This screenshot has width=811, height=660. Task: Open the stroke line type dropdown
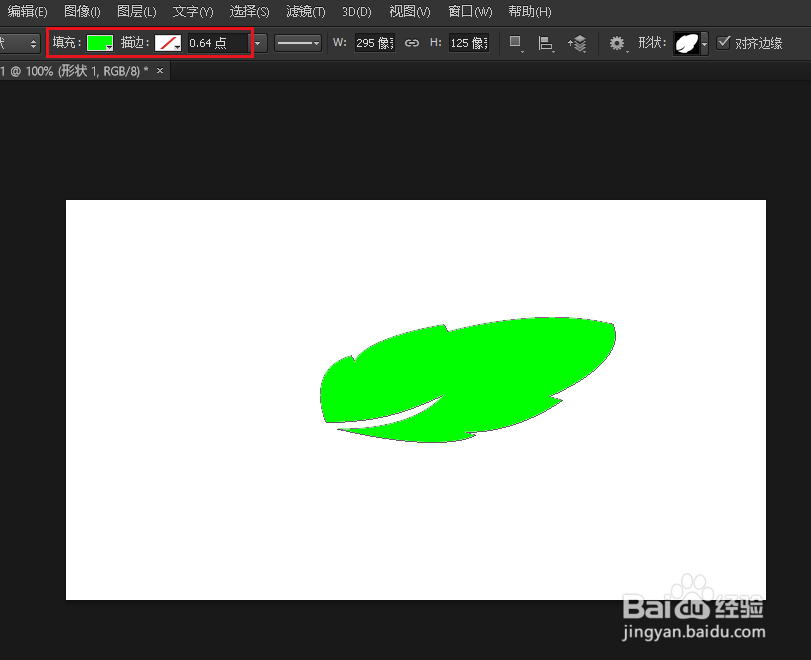click(298, 43)
